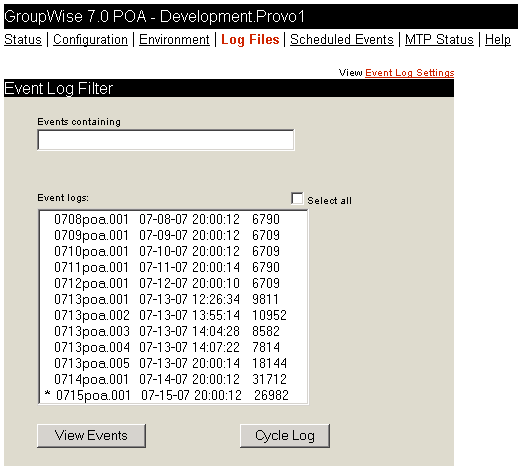Check the Select all checkbox
Image resolution: width=518 pixels, height=476 pixels.
coord(297,198)
